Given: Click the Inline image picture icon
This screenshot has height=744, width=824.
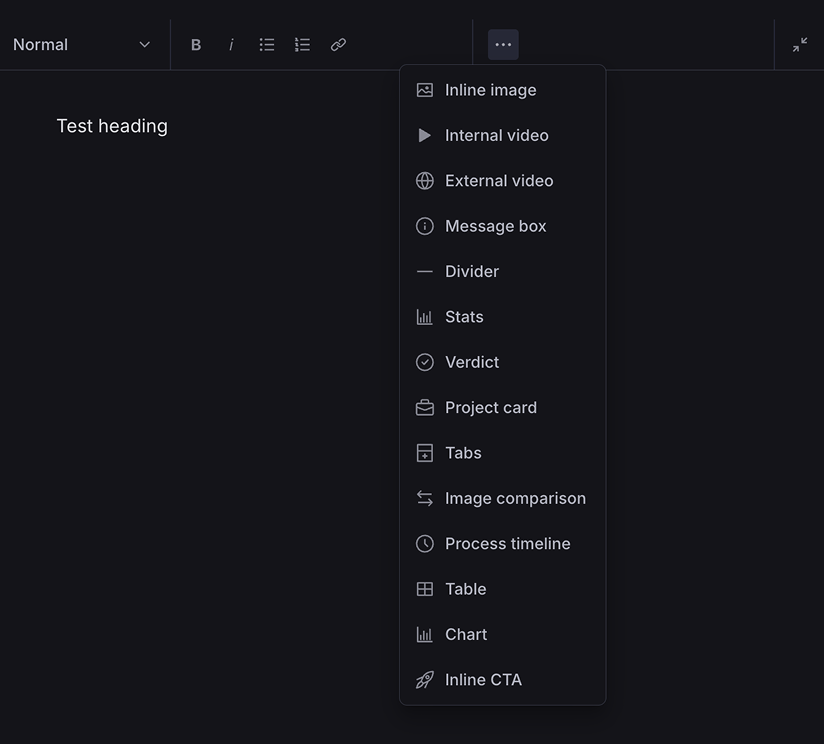Looking at the screenshot, I should pyautogui.click(x=425, y=90).
